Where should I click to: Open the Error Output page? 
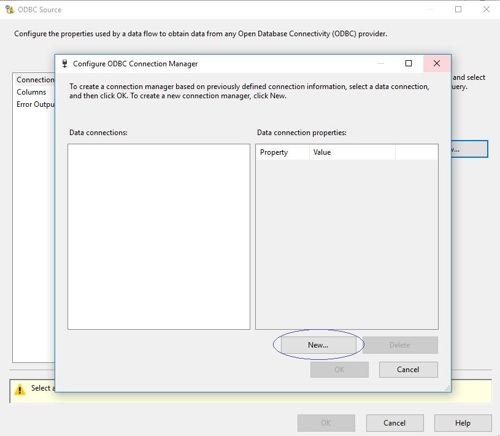35,104
